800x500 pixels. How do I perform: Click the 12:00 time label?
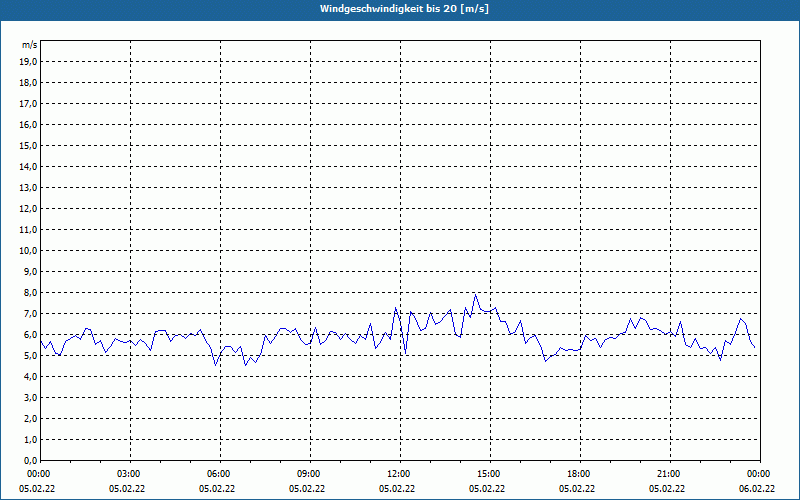coord(398,474)
